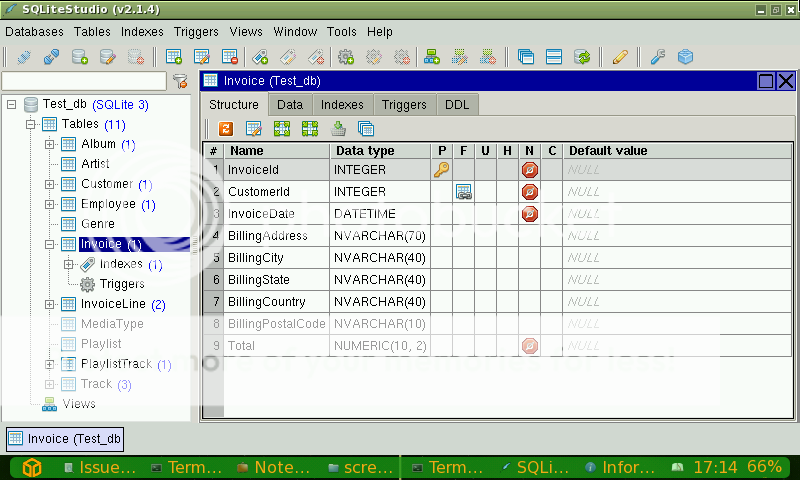The height and width of the screenshot is (480, 800).
Task: Select the NVARCHAR(70) data type cell
Action: coord(380,236)
